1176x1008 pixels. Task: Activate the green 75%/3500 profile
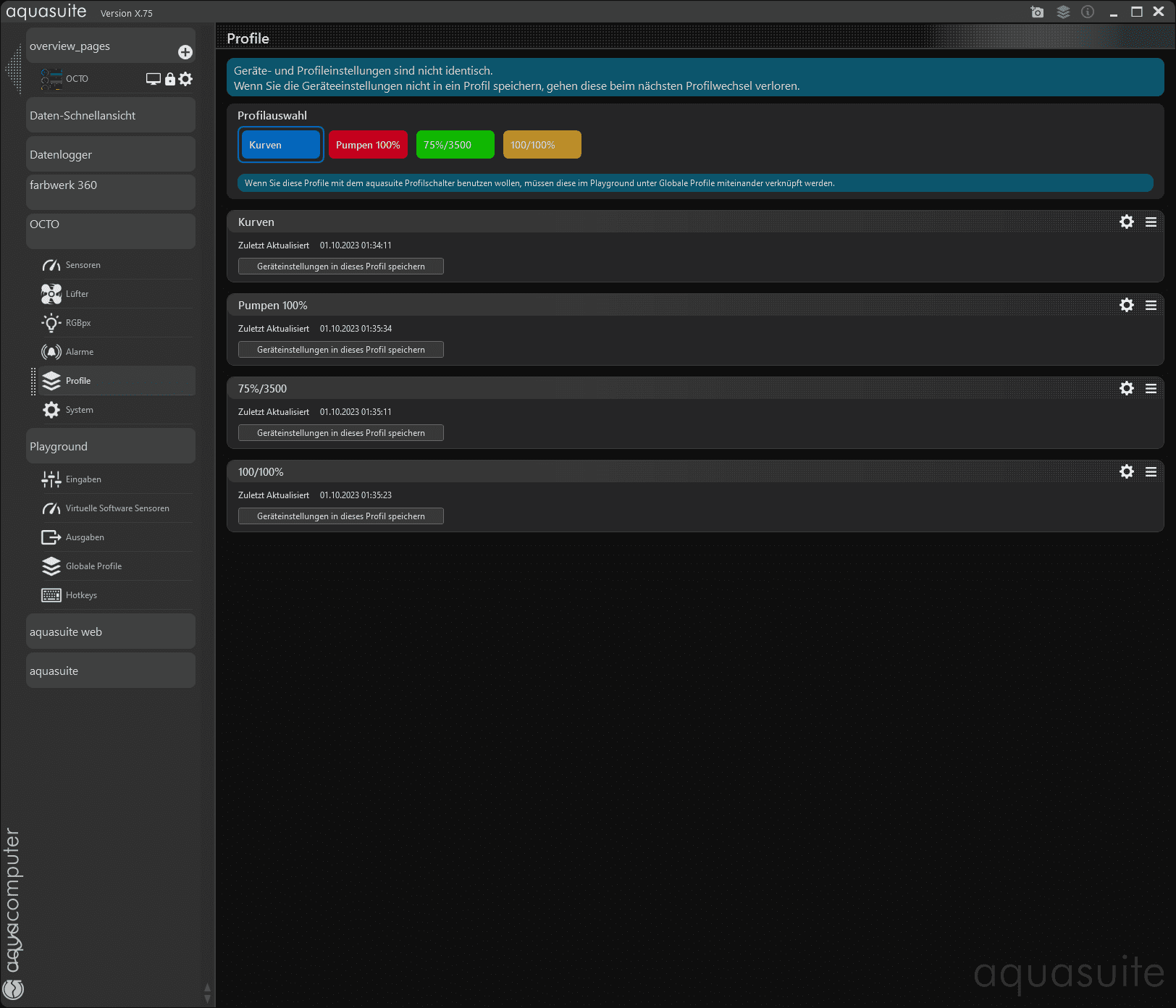455,145
